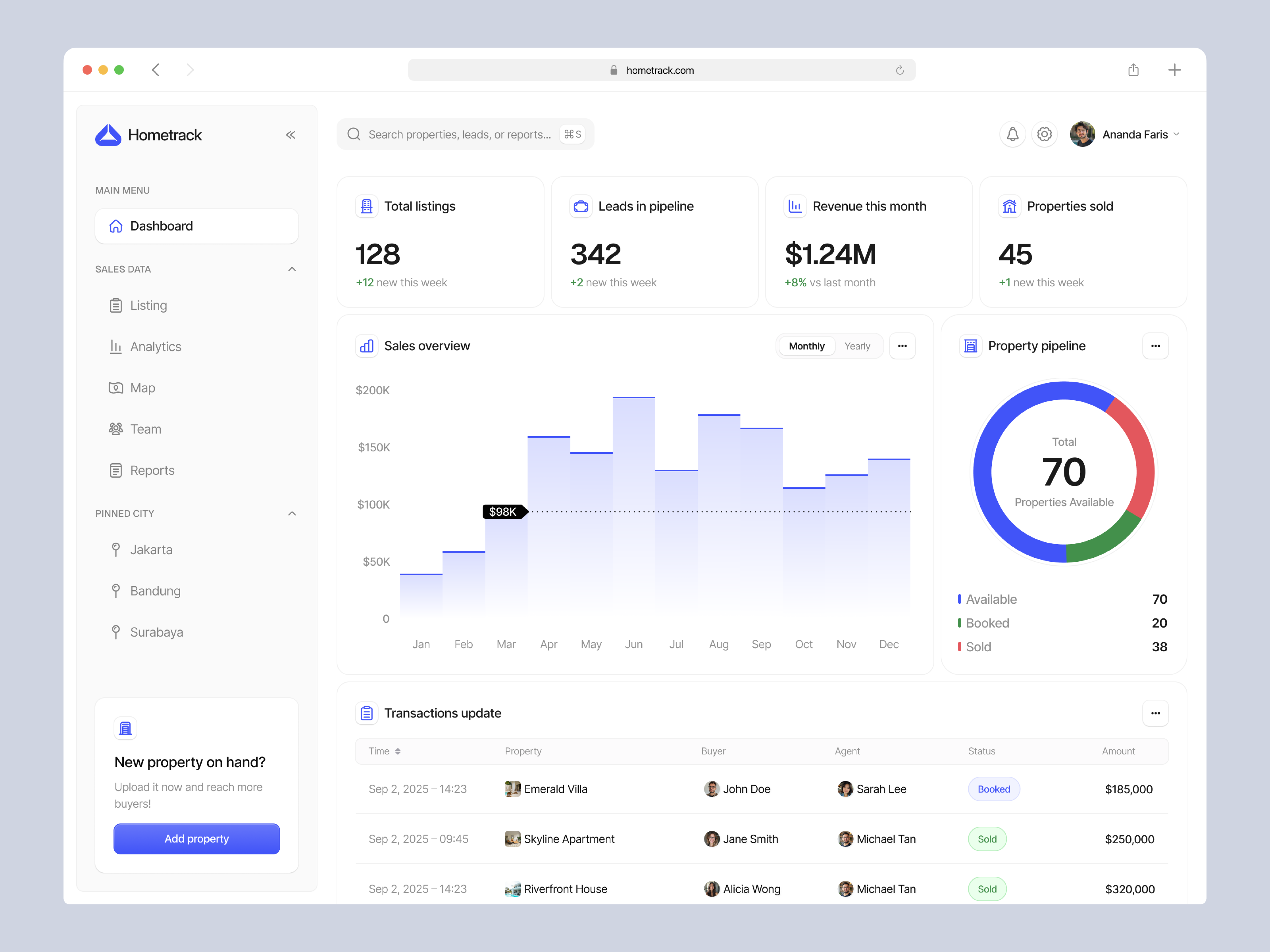Open the Reports section icon

coord(116,470)
